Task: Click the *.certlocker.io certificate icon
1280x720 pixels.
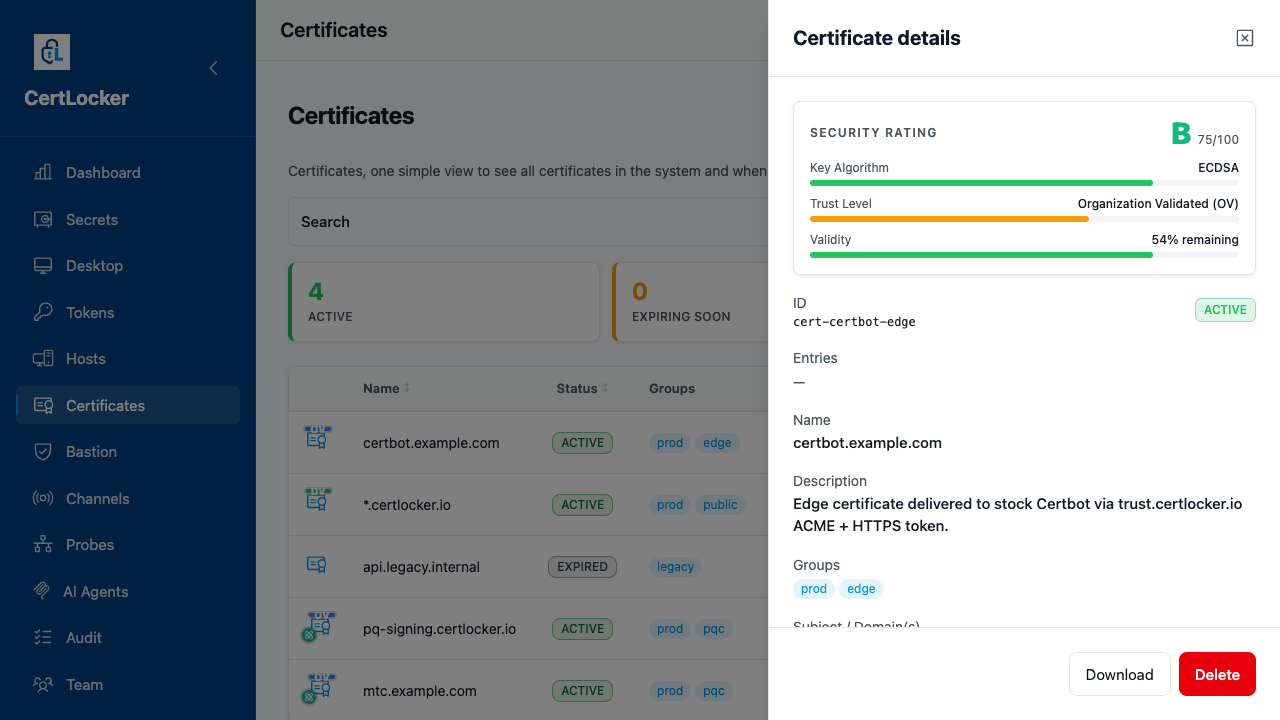Action: (x=318, y=499)
